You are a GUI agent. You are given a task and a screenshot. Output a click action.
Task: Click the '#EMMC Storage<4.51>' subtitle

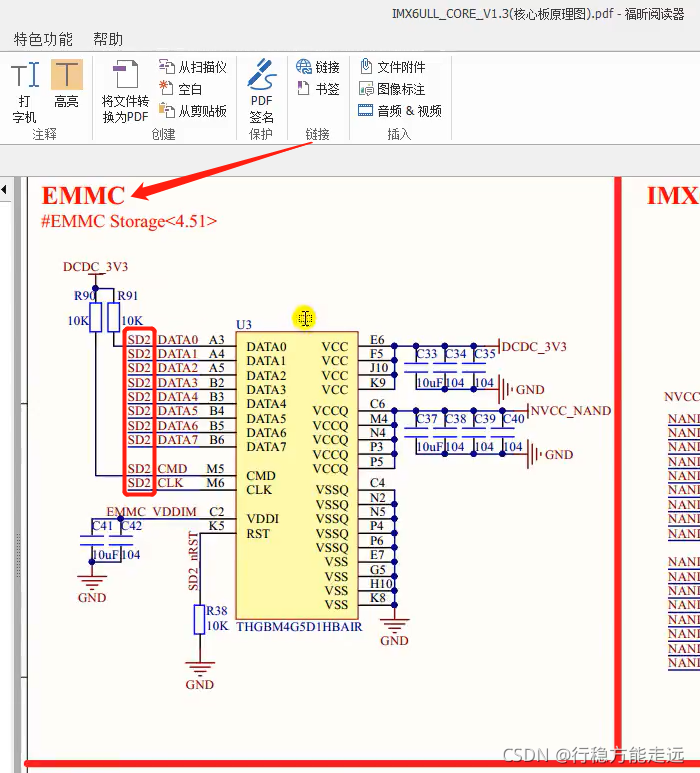click(129, 221)
